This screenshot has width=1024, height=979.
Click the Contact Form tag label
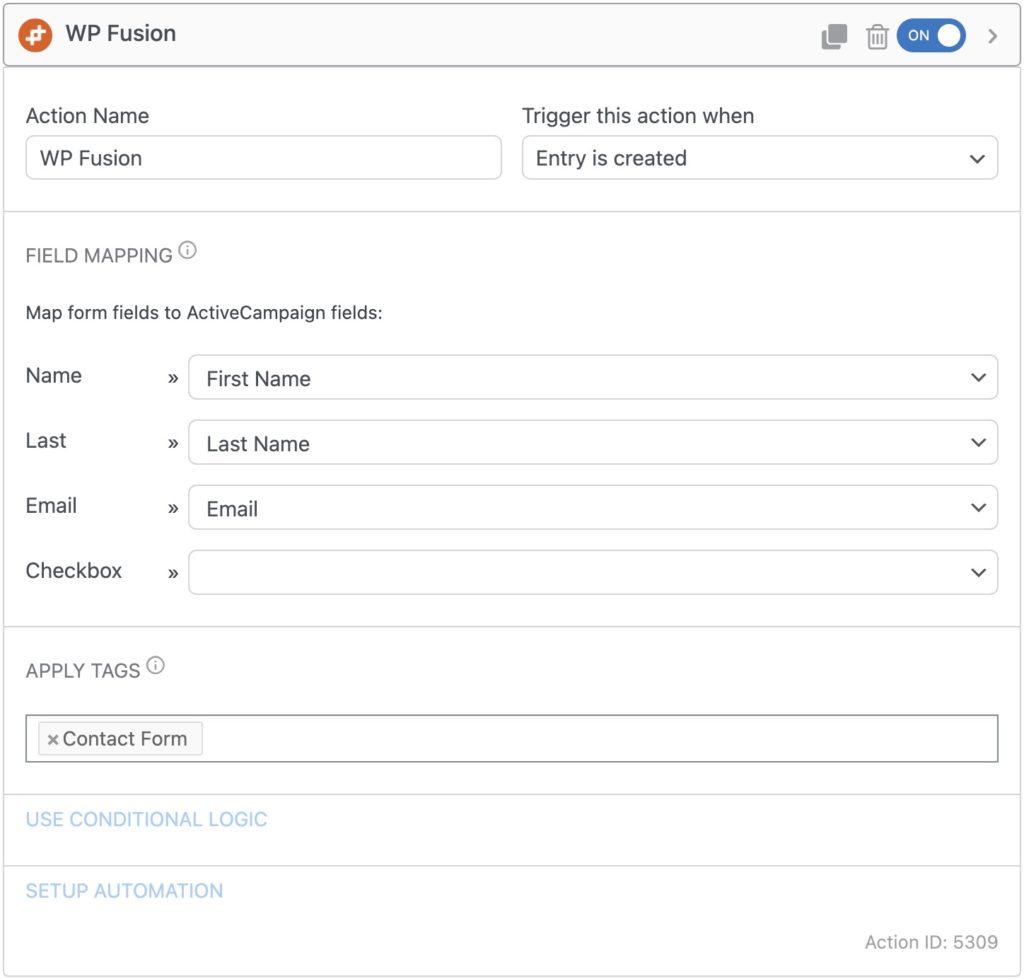125,739
